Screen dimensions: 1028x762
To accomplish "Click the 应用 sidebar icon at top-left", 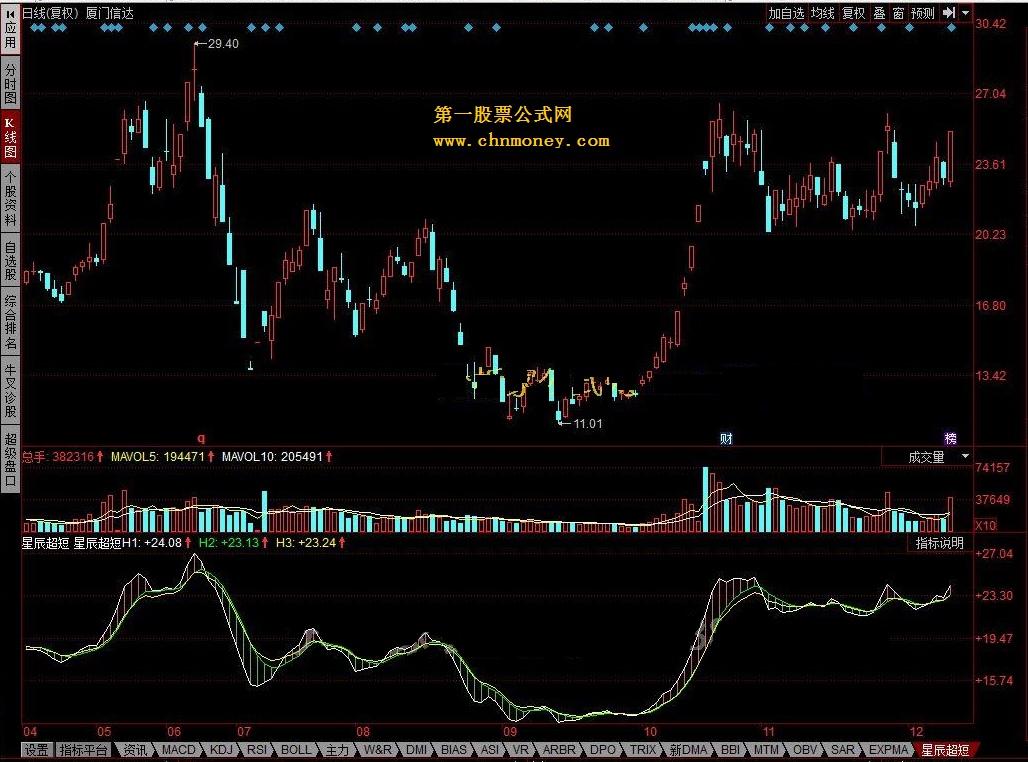I will [x=10, y=28].
